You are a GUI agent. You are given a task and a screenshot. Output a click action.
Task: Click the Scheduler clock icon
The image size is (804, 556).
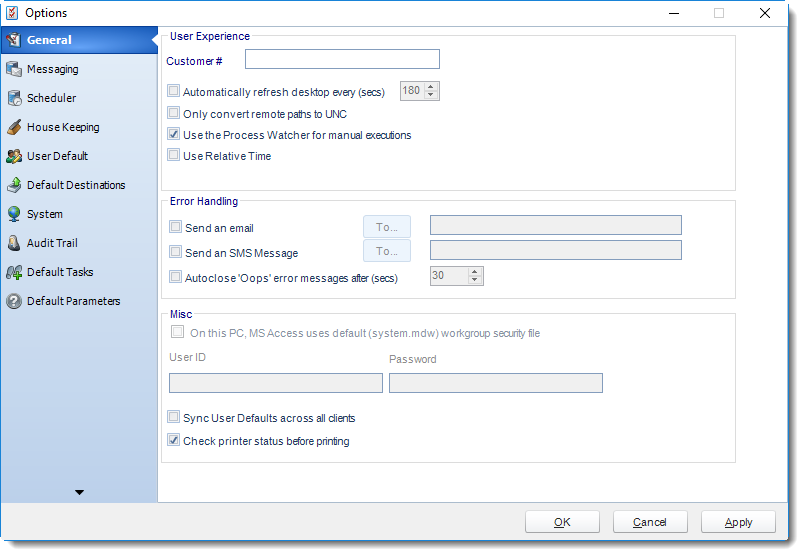tap(14, 98)
